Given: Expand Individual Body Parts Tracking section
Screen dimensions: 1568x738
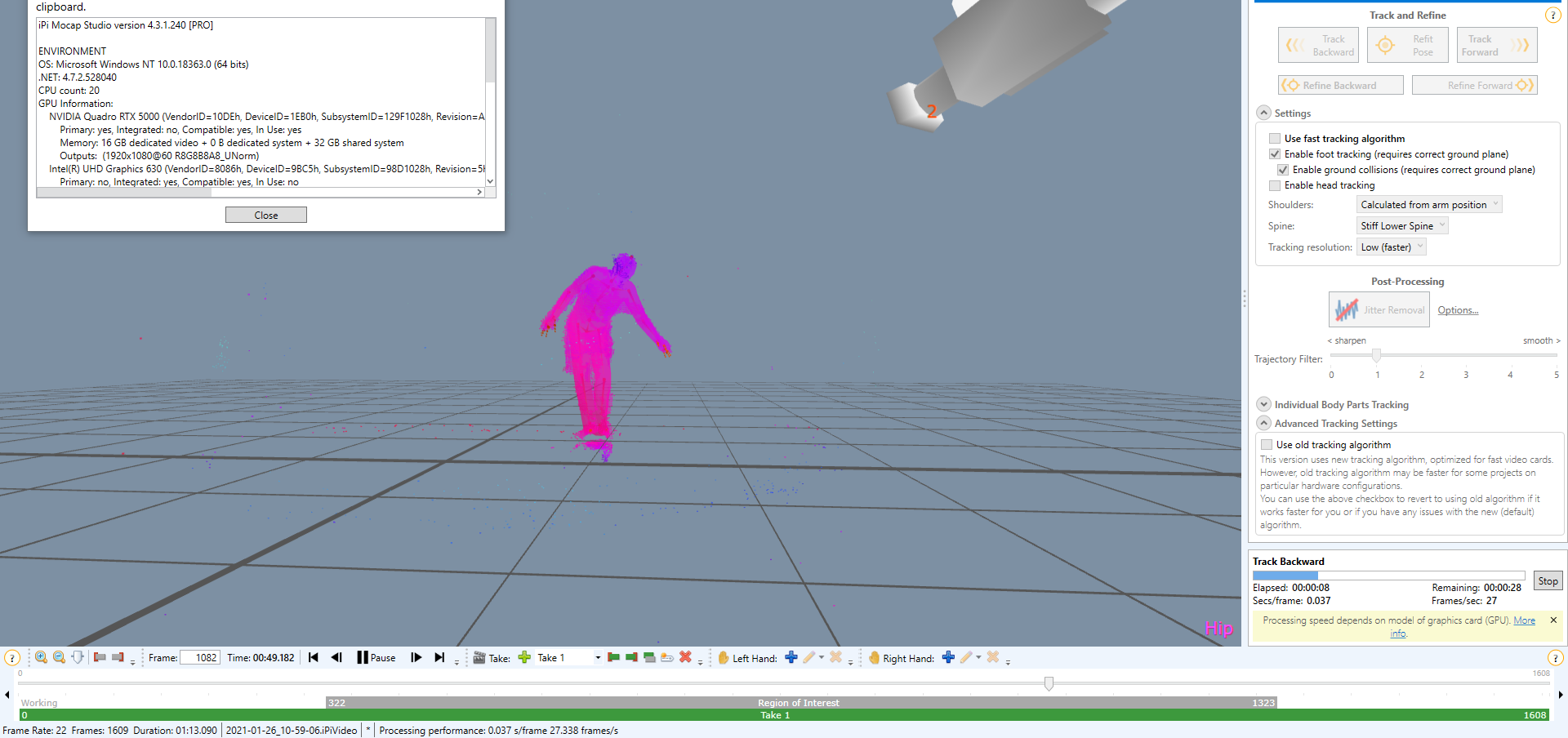Looking at the screenshot, I should 1263,404.
